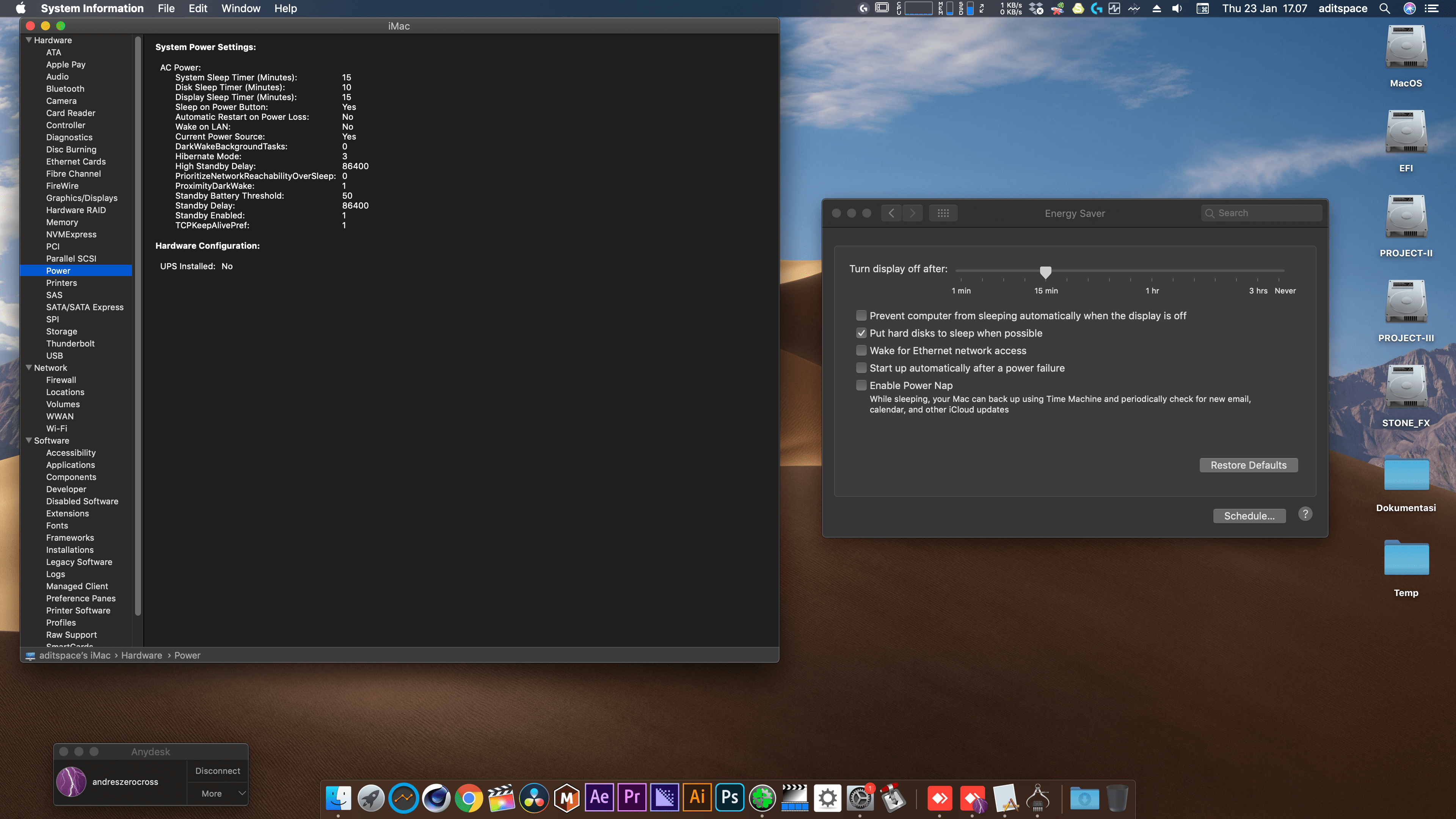
Task: Open System Information caliper icon in Dock
Action: pyautogui.click(x=1038, y=798)
